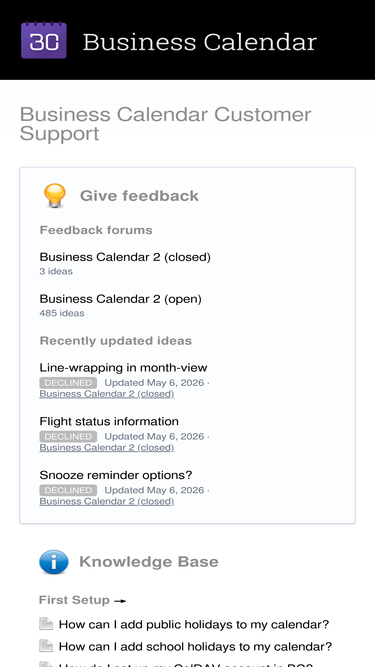Image resolution: width=375 pixels, height=667 pixels.
Task: Click the purple Business Calendar logo icon
Action: pos(44,40)
